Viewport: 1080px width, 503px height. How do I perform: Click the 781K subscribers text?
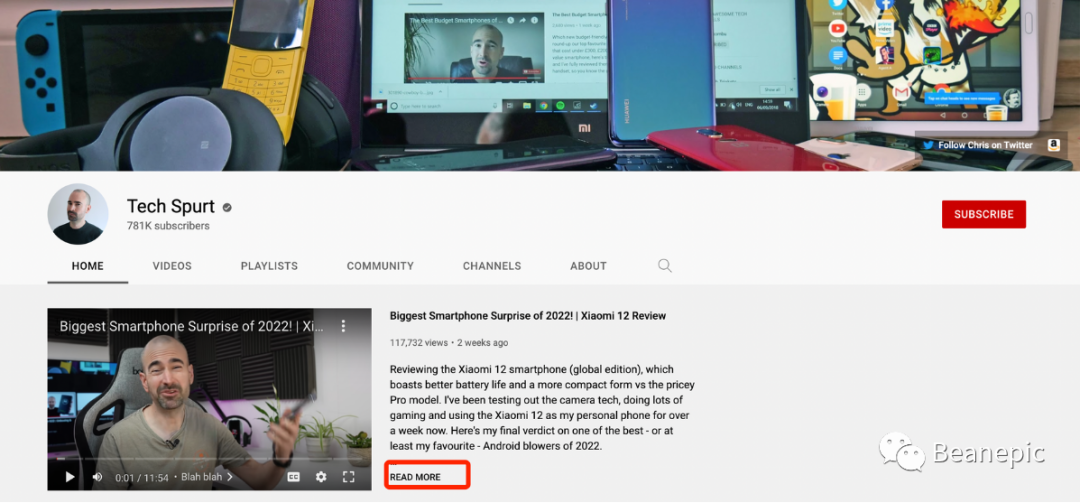[x=168, y=226]
